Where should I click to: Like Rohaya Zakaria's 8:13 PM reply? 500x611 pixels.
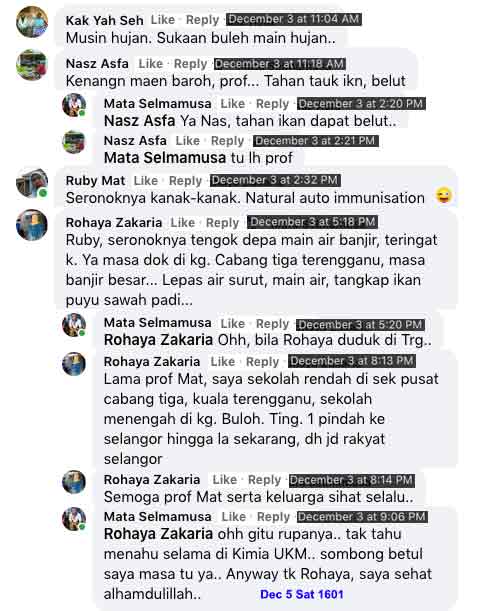point(223,361)
